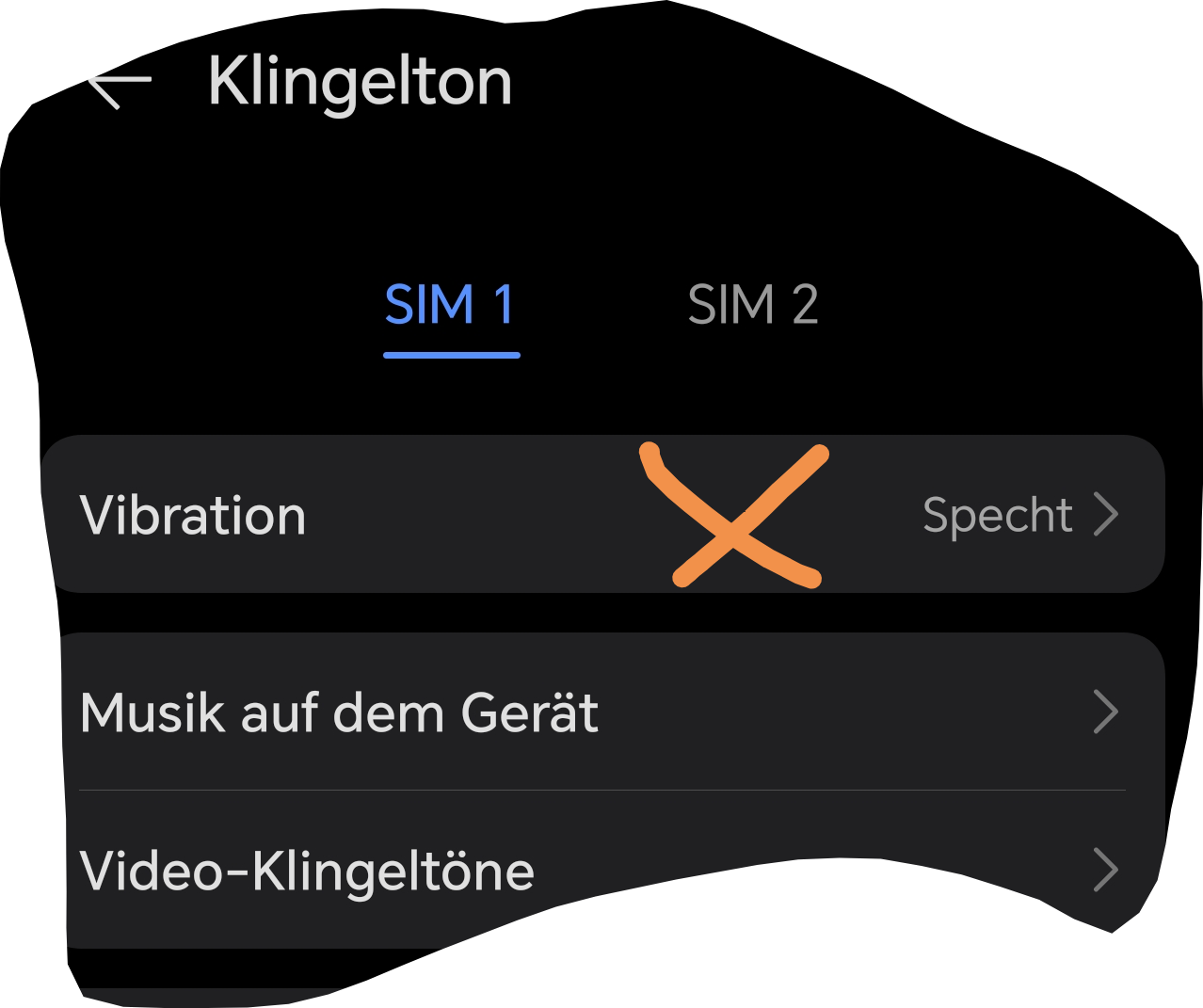Switch to the SIM 2 tab
The height and width of the screenshot is (1008, 1203).
pos(753,305)
